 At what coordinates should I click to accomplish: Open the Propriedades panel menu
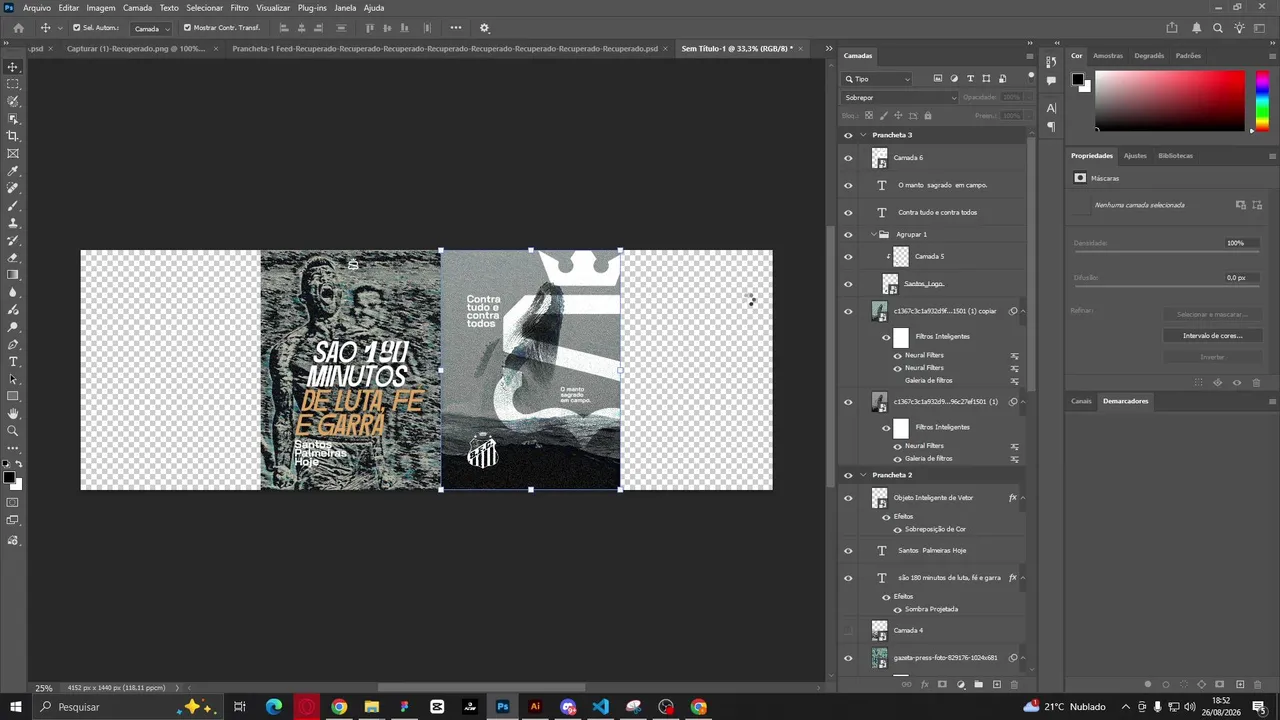click(x=1272, y=156)
